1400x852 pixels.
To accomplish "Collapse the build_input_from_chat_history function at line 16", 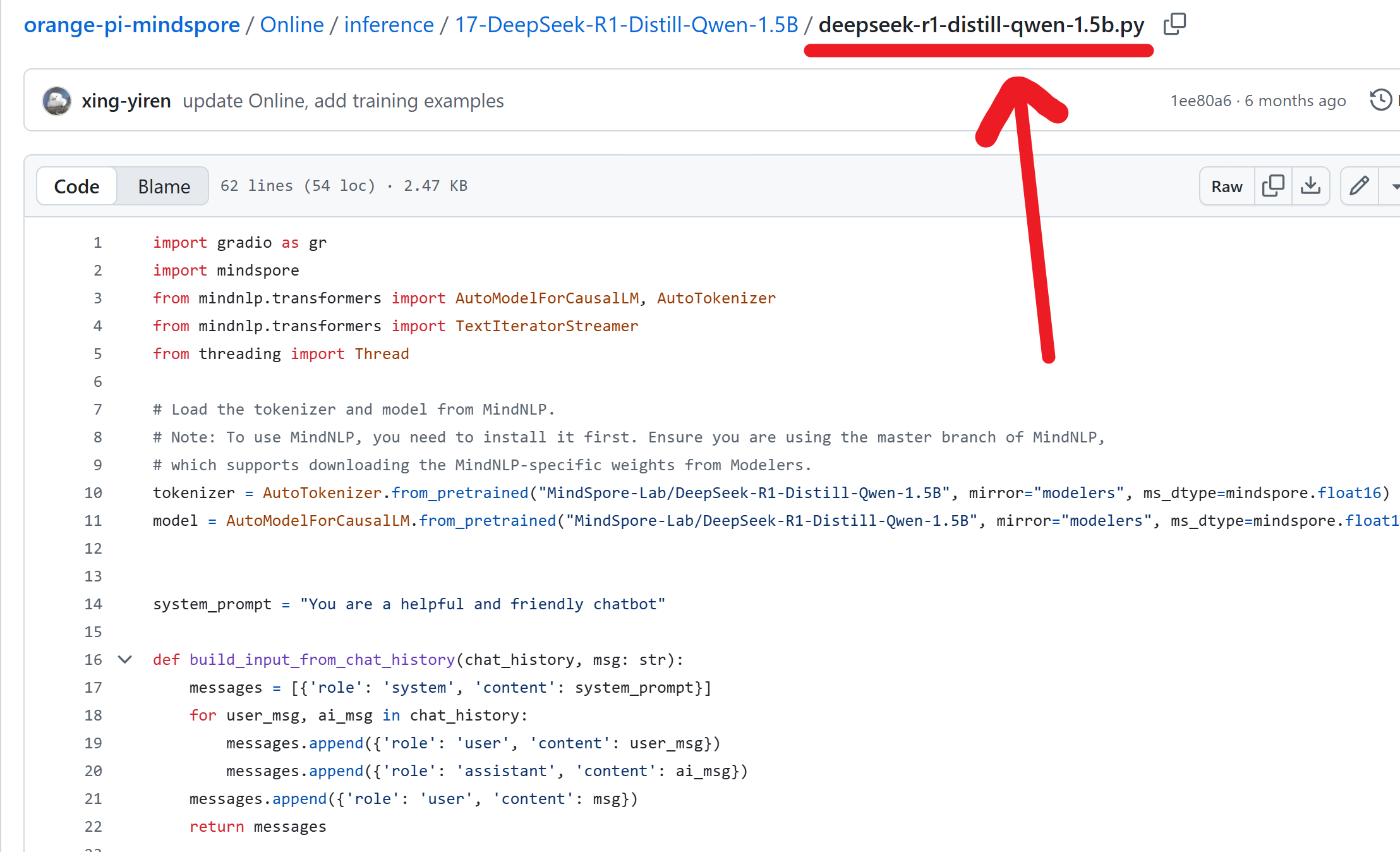I will pos(125,659).
